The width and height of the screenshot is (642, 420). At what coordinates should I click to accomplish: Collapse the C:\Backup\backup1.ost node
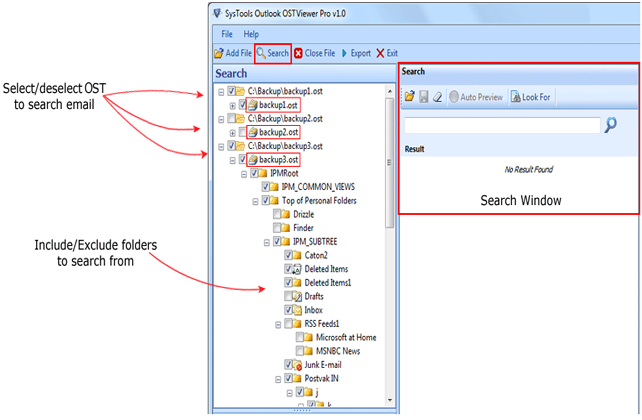pos(221,92)
